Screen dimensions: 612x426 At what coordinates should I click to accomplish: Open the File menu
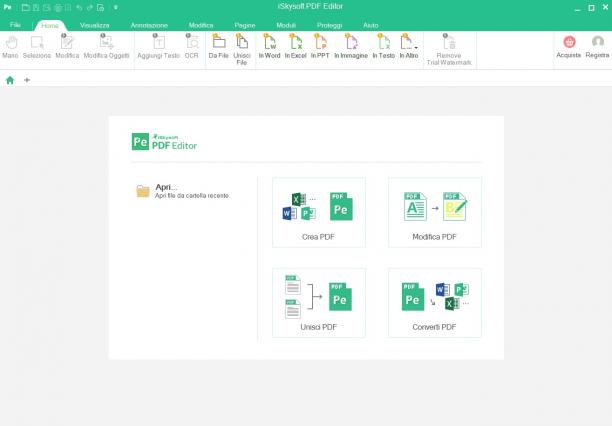pyautogui.click(x=15, y=25)
